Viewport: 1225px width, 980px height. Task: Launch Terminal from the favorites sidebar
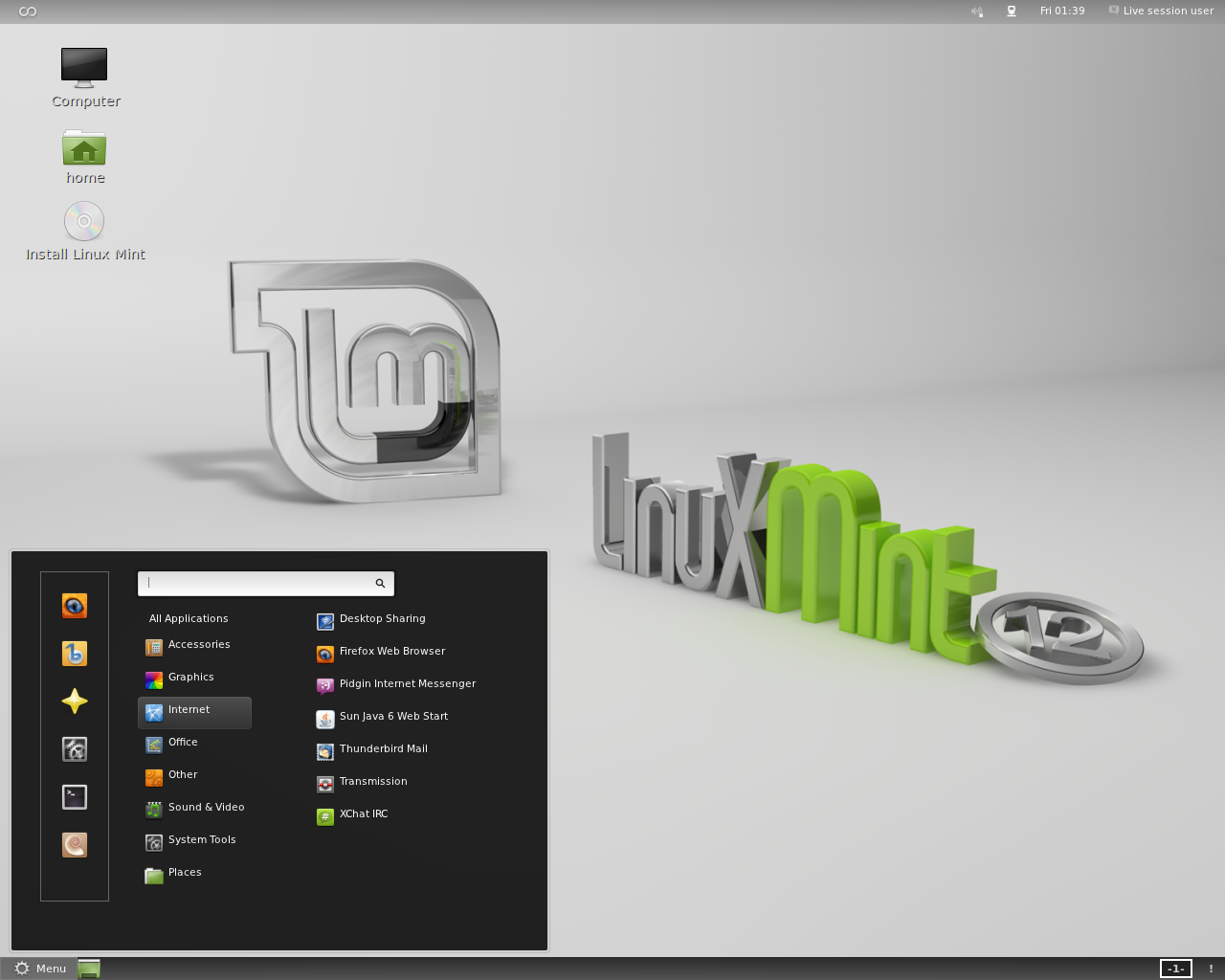click(x=75, y=797)
